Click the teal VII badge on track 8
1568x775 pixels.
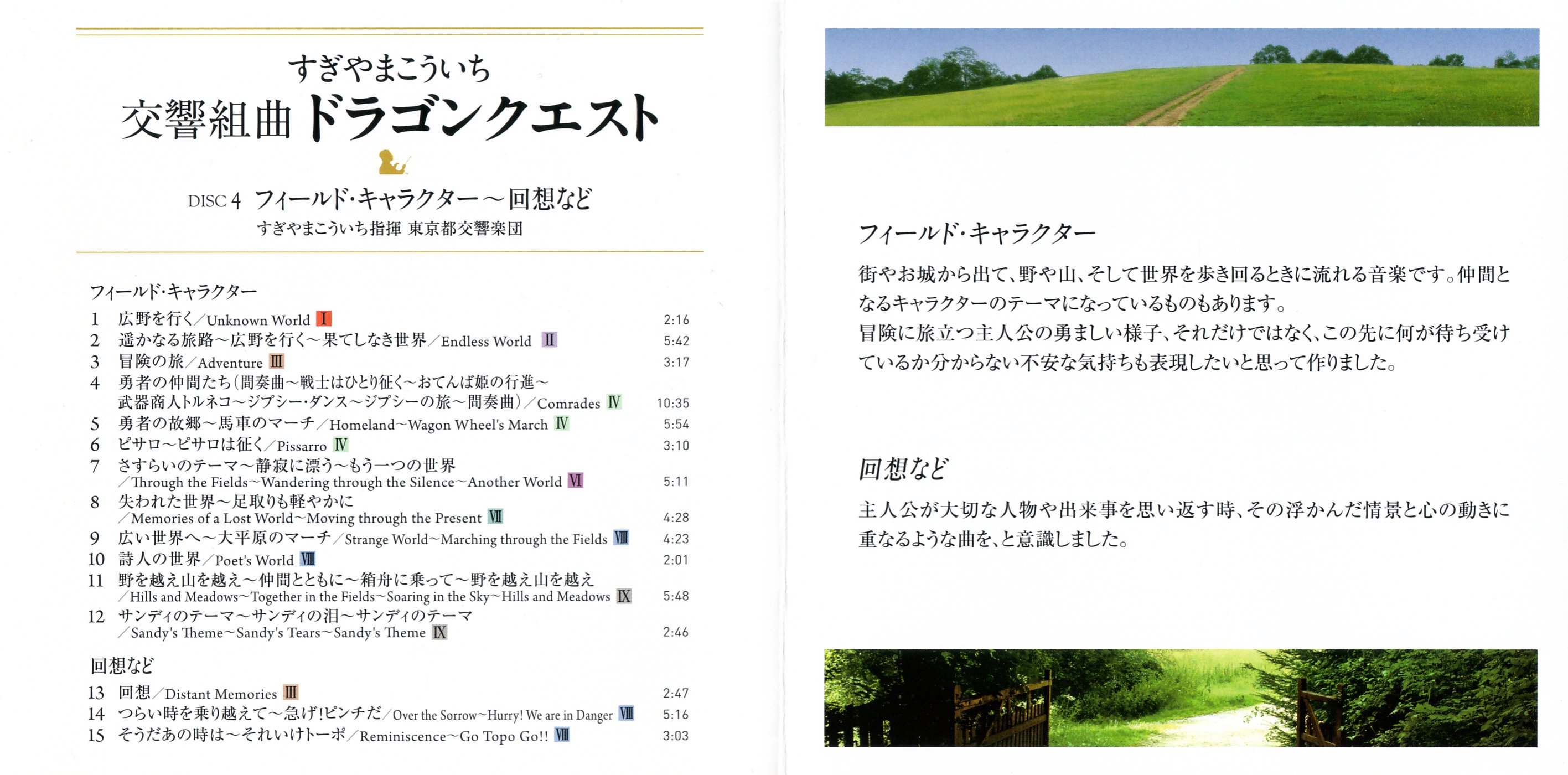495,517
